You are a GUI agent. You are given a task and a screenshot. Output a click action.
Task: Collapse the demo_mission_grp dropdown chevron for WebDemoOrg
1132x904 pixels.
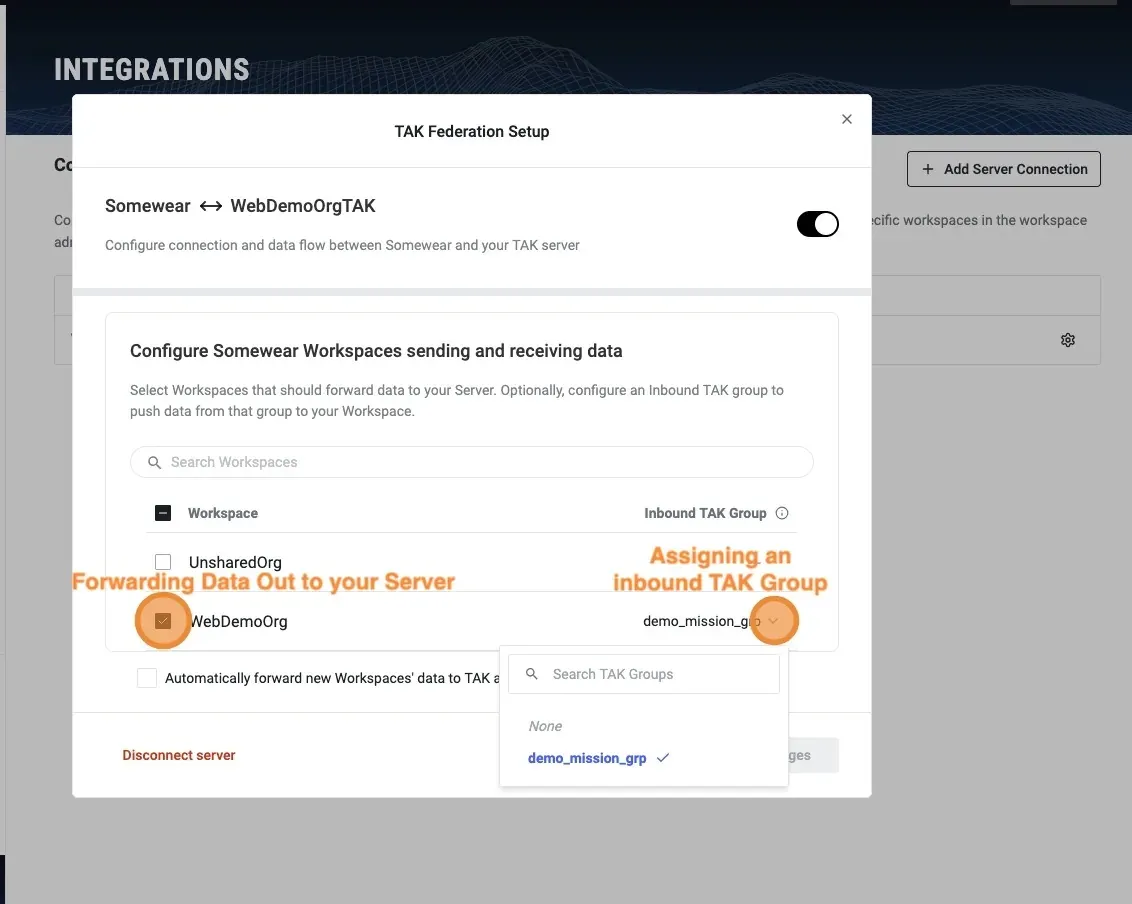click(773, 621)
